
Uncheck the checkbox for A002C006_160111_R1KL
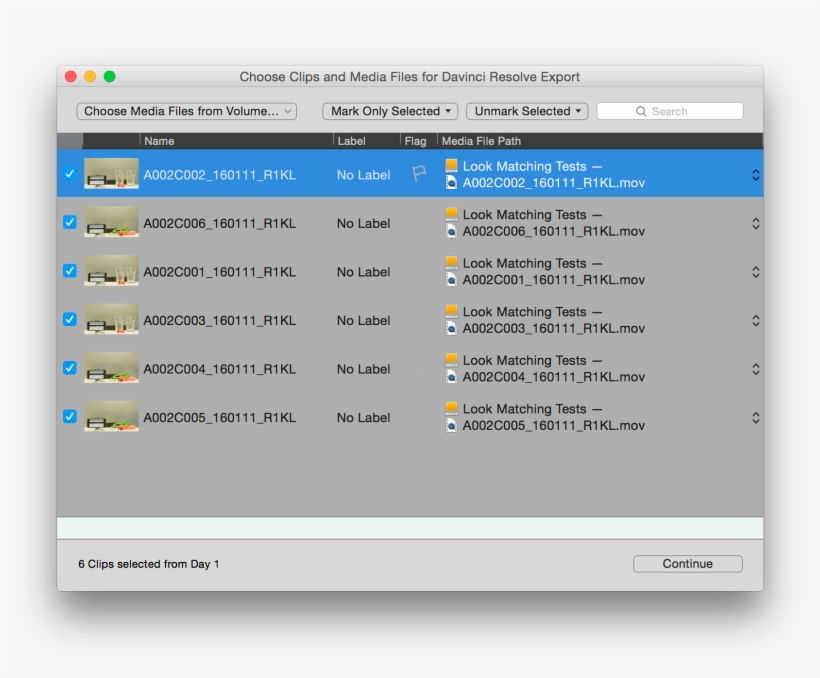(69, 223)
